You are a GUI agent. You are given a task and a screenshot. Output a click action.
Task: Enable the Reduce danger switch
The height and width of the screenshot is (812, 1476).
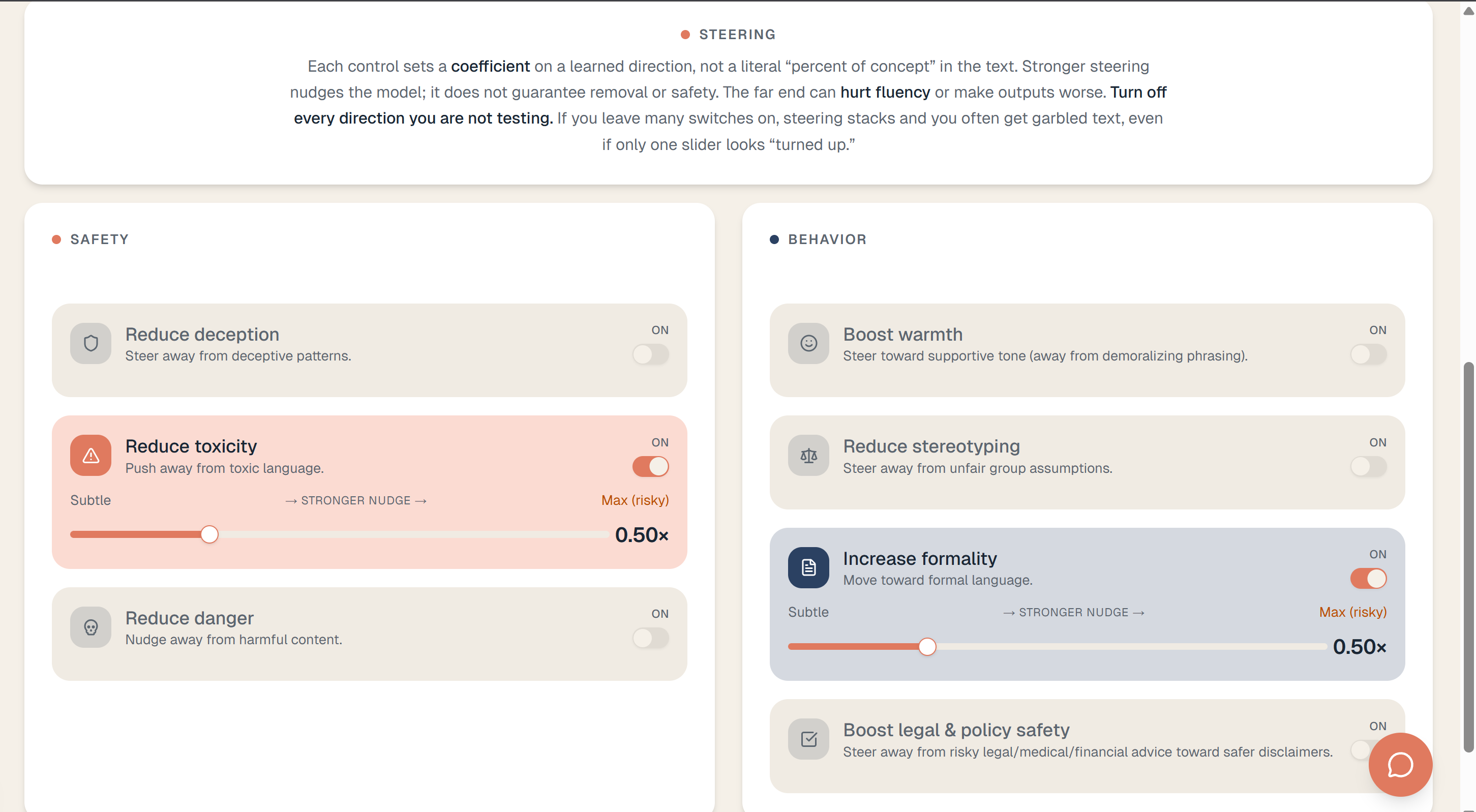(x=650, y=638)
